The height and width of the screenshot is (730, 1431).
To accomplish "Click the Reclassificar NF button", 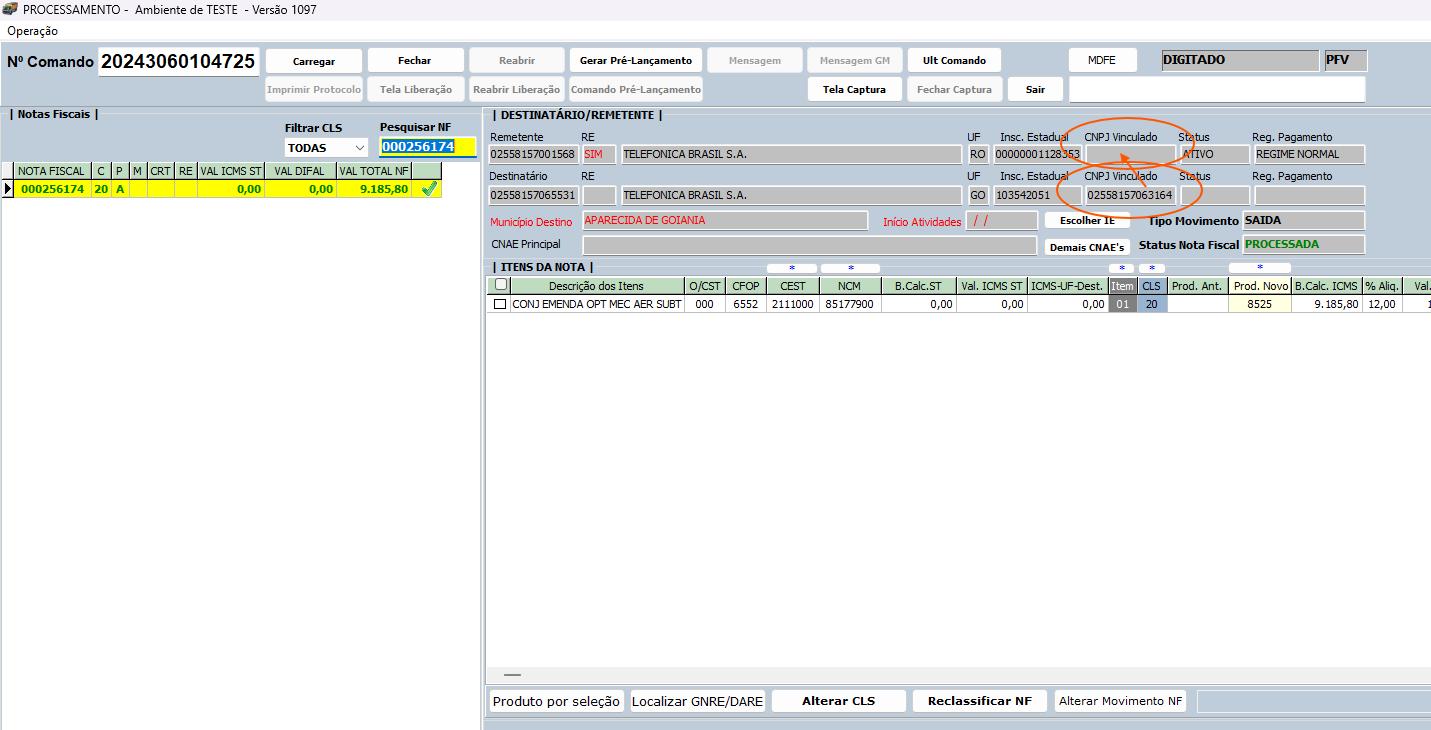I will (x=979, y=701).
